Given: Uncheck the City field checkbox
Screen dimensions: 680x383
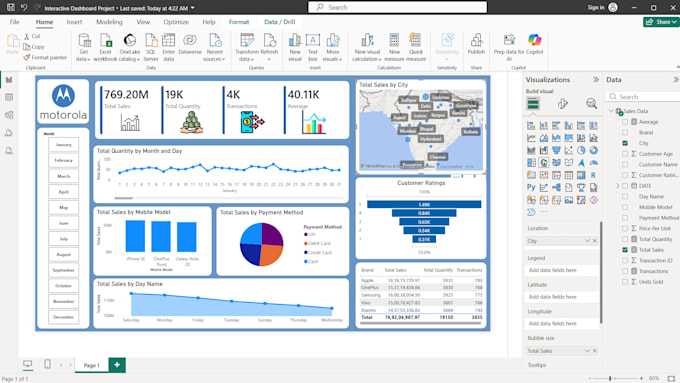Looking at the screenshot, I should point(625,143).
